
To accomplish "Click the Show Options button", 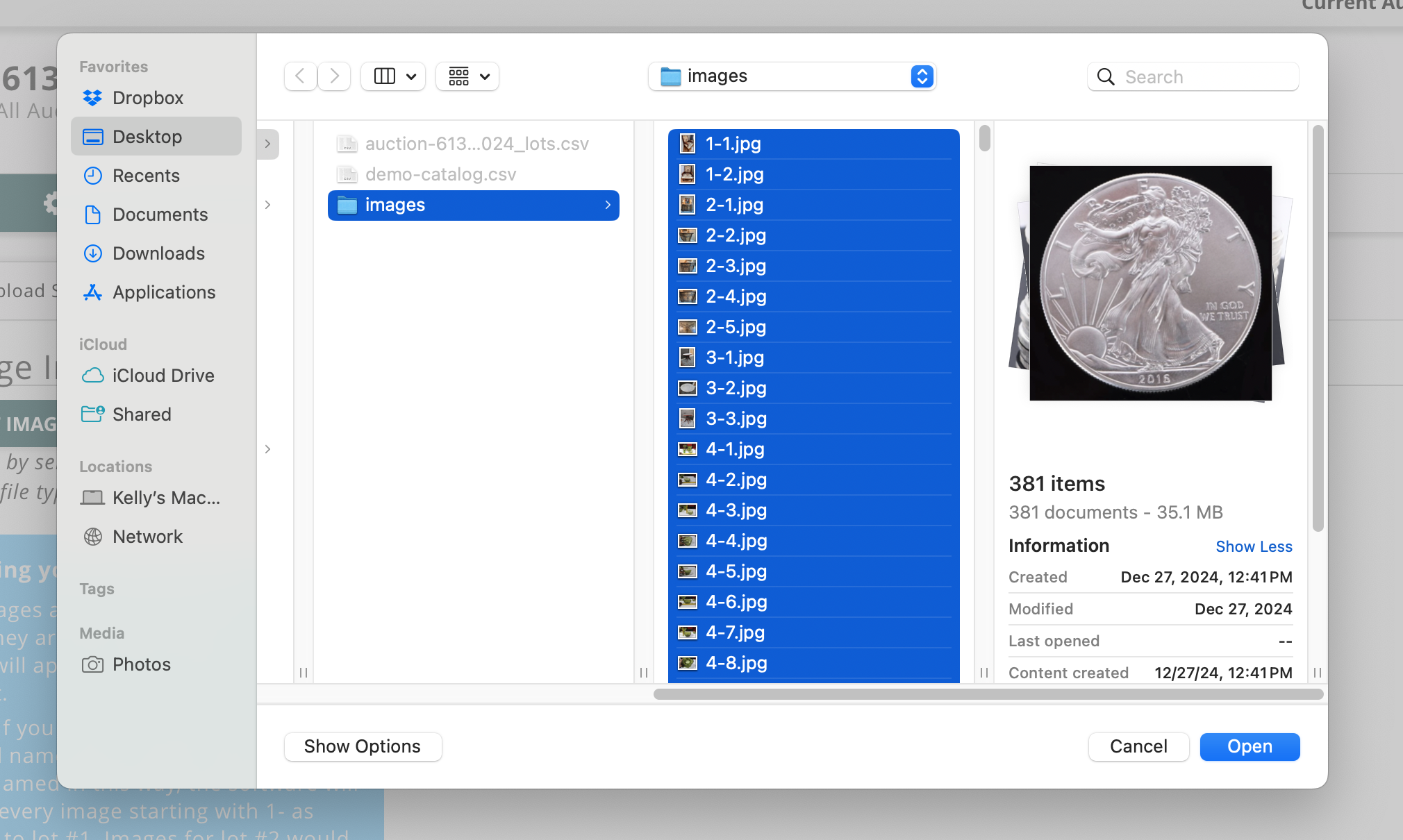I will [x=362, y=746].
